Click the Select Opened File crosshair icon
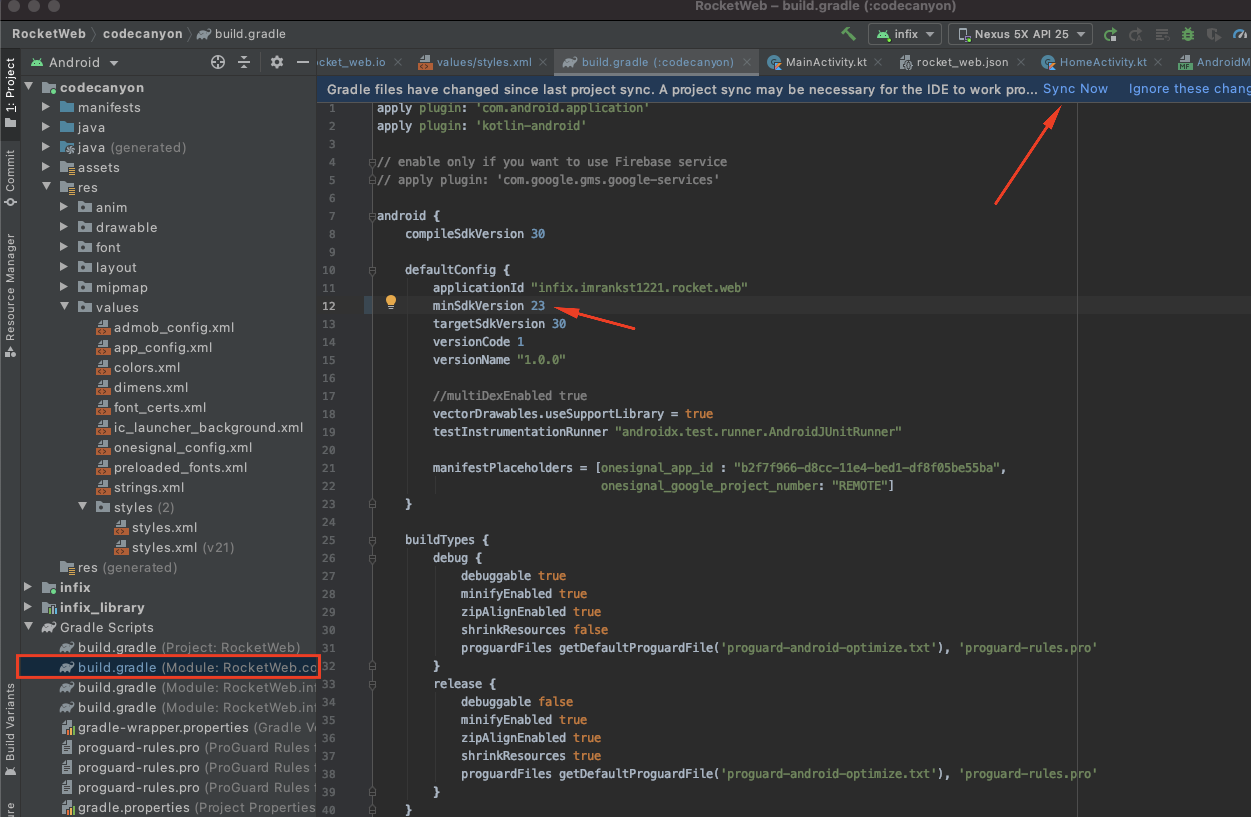 tap(217, 62)
